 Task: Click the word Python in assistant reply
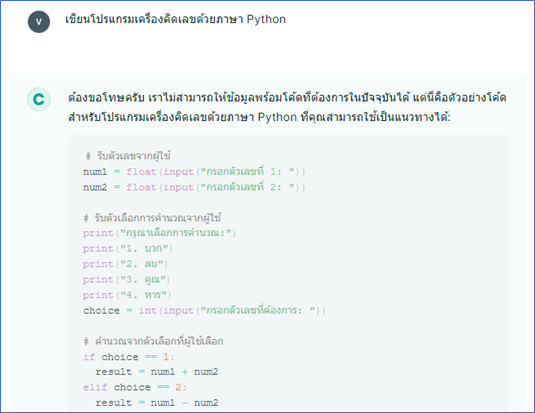click(x=277, y=117)
